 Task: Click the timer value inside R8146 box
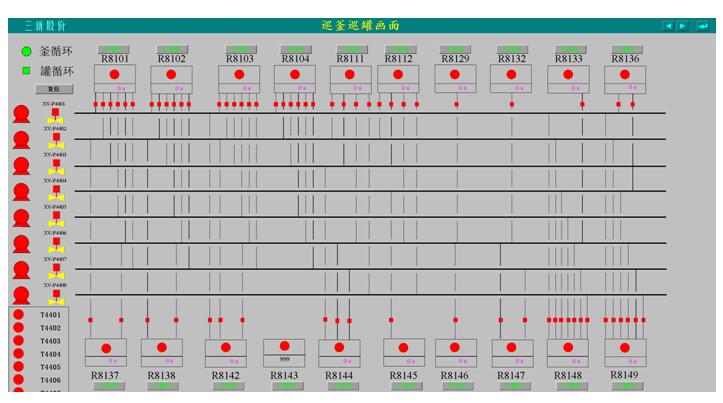coord(462,361)
